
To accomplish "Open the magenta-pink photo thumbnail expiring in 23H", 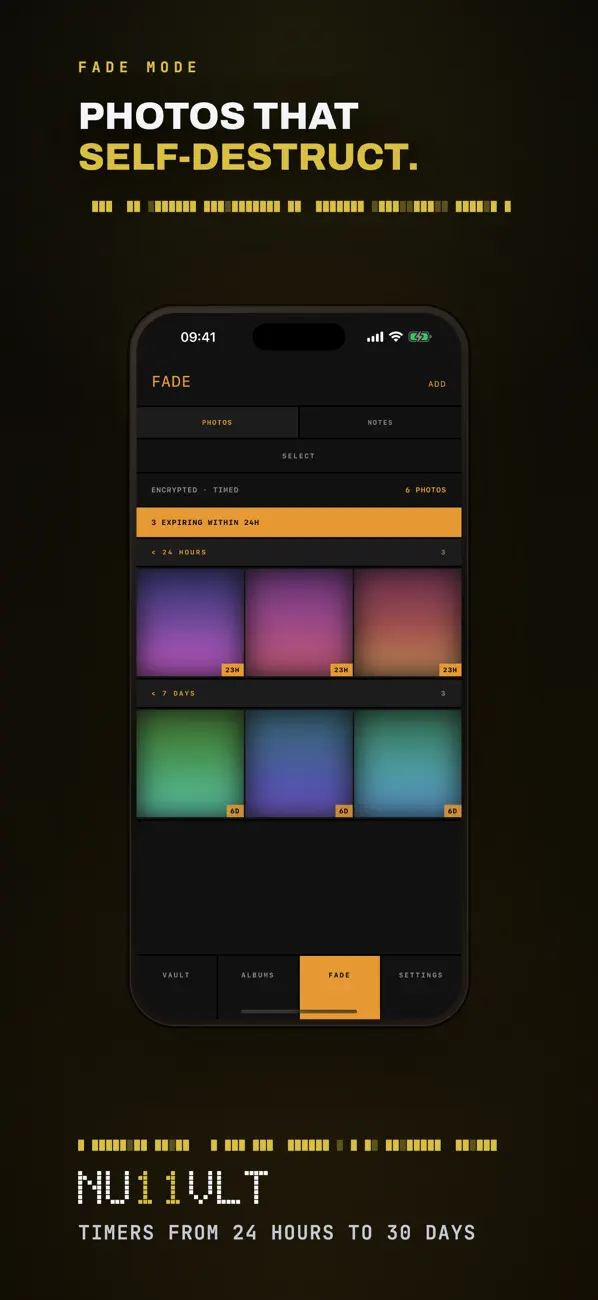I will (x=299, y=623).
